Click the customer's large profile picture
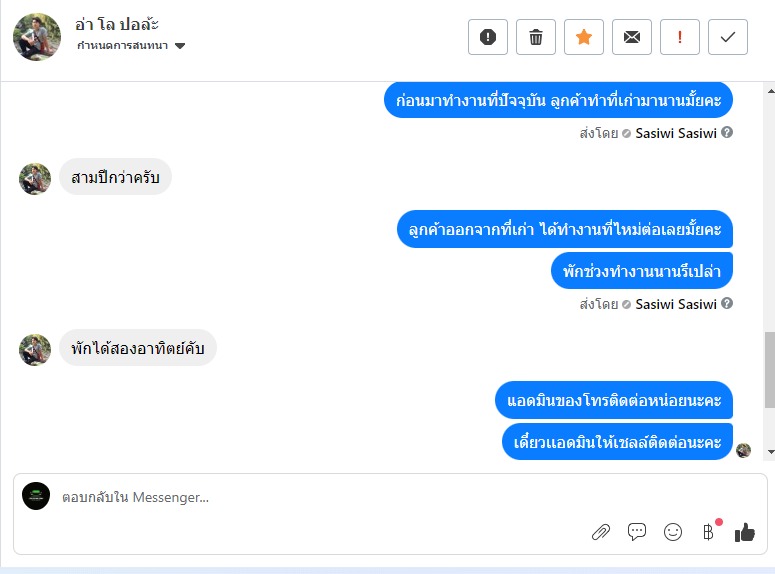 pyautogui.click(x=37, y=37)
